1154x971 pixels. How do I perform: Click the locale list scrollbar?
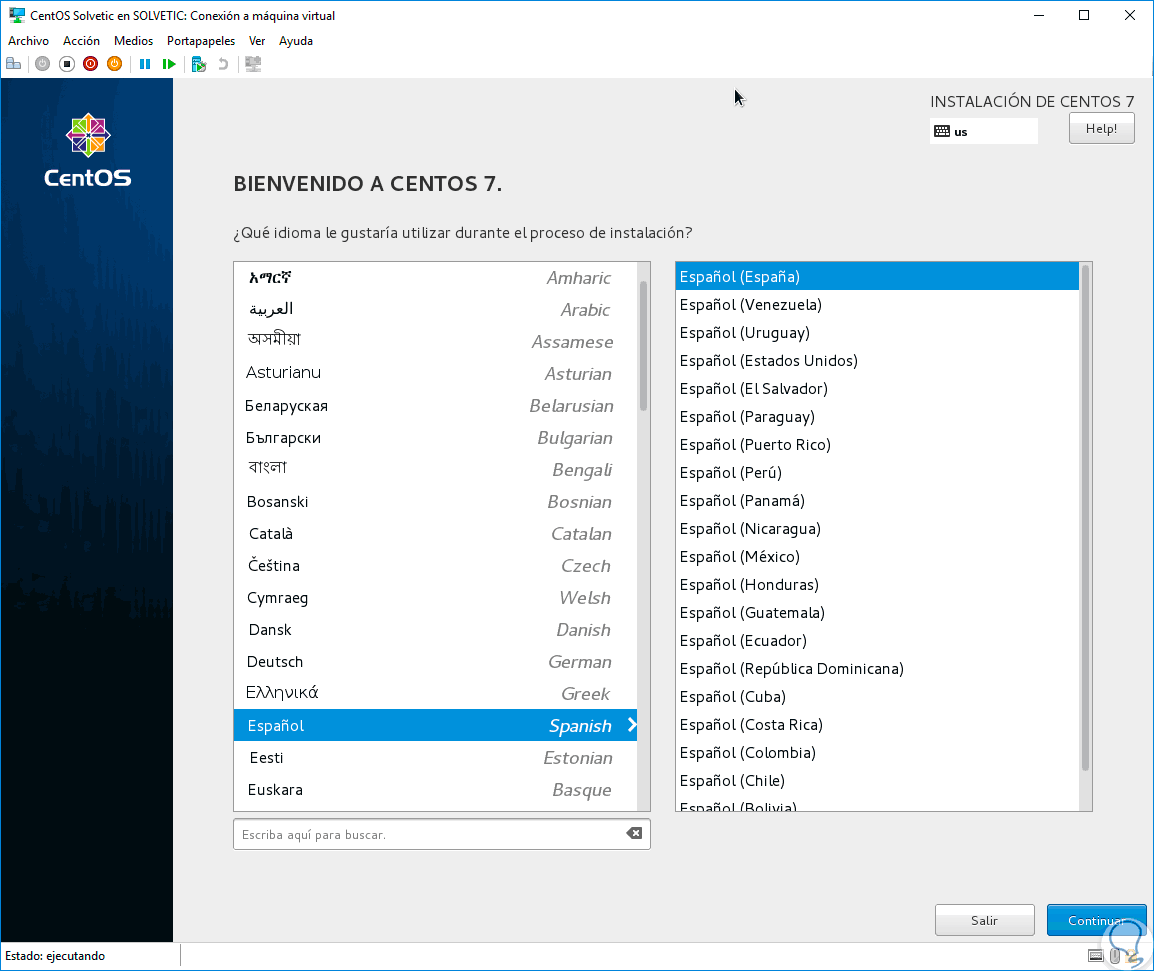(x=1085, y=518)
